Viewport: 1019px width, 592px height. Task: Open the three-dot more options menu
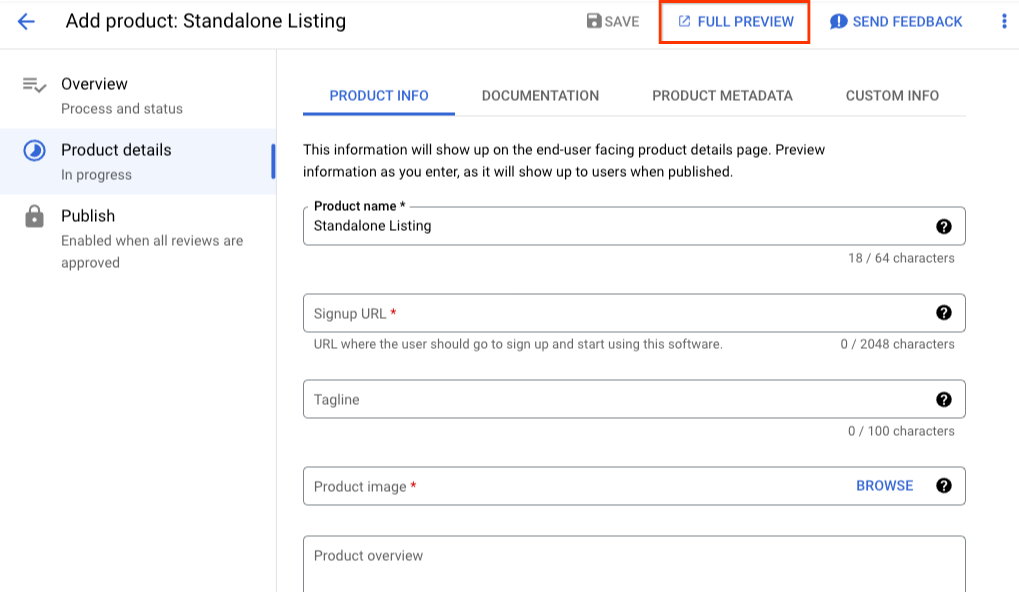(1004, 21)
